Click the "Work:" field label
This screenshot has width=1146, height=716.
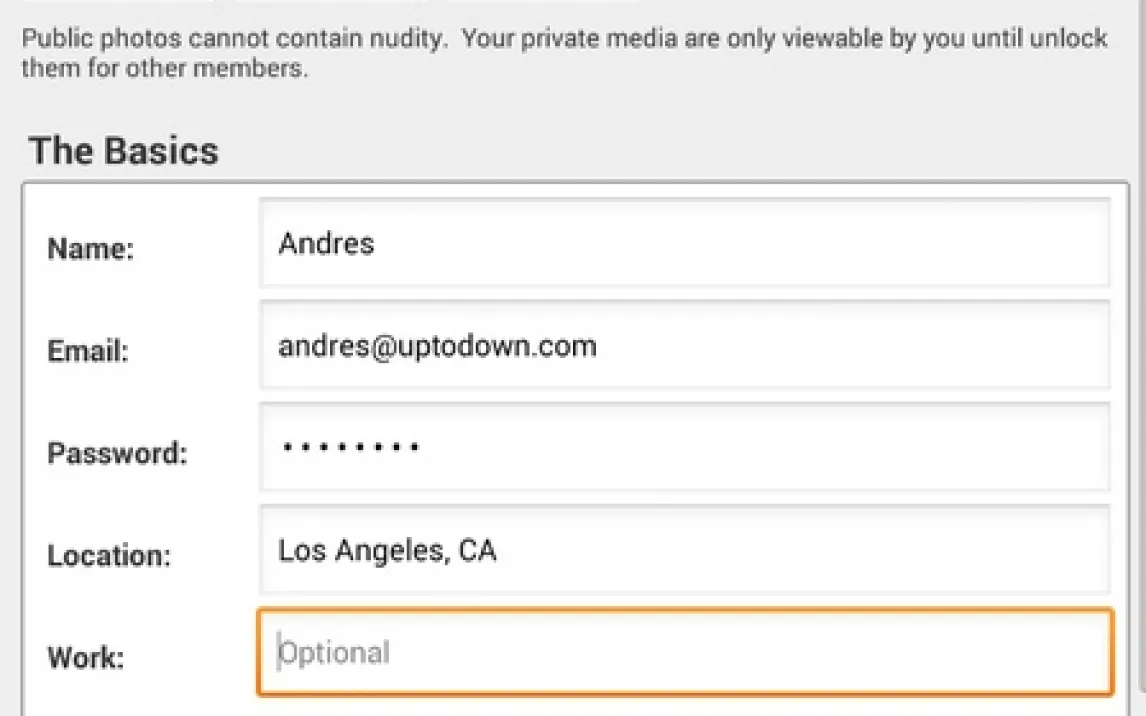[86, 658]
